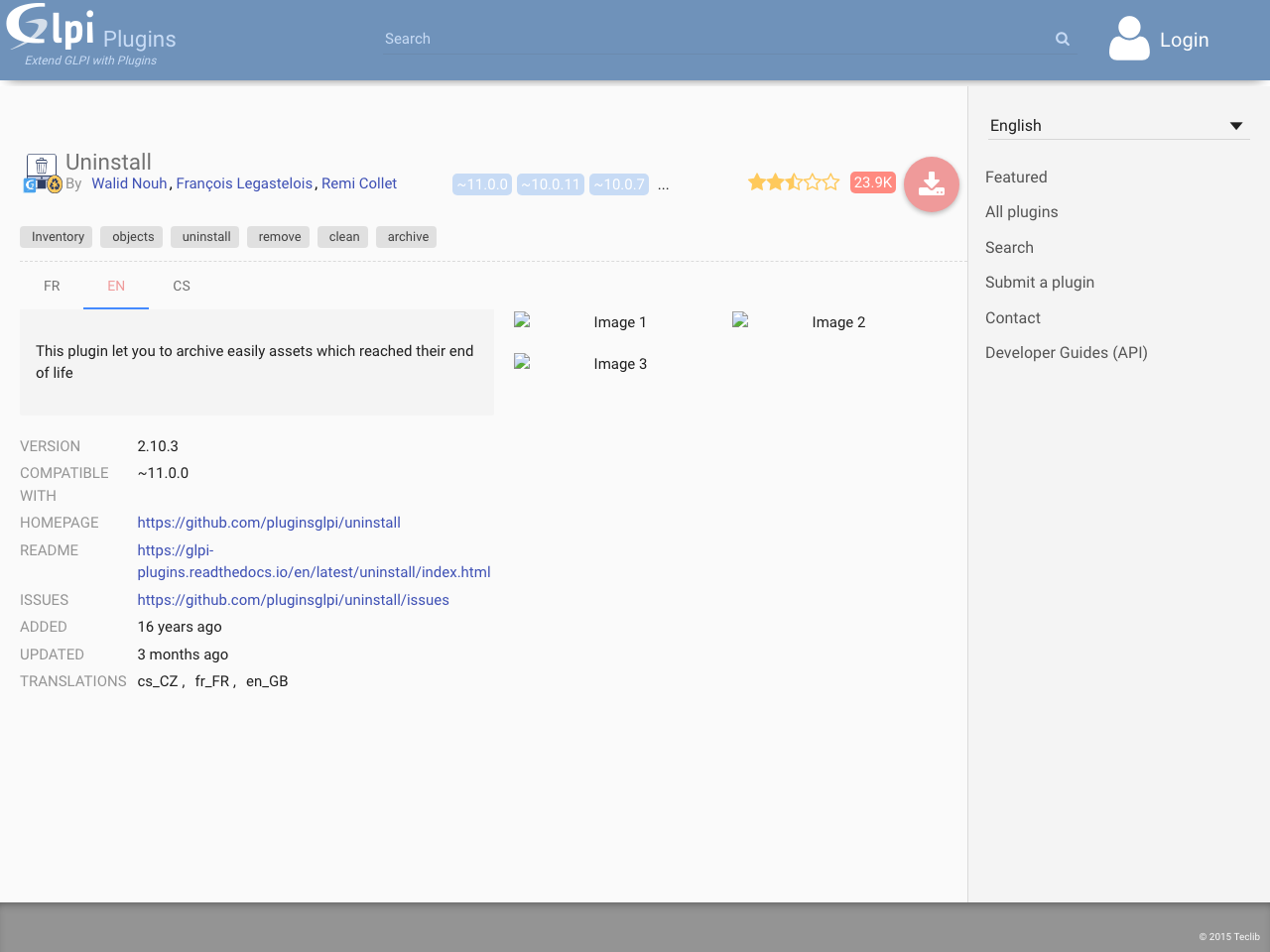1270x952 pixels.
Task: Open the Featured plugins menu item
Action: (x=1016, y=178)
